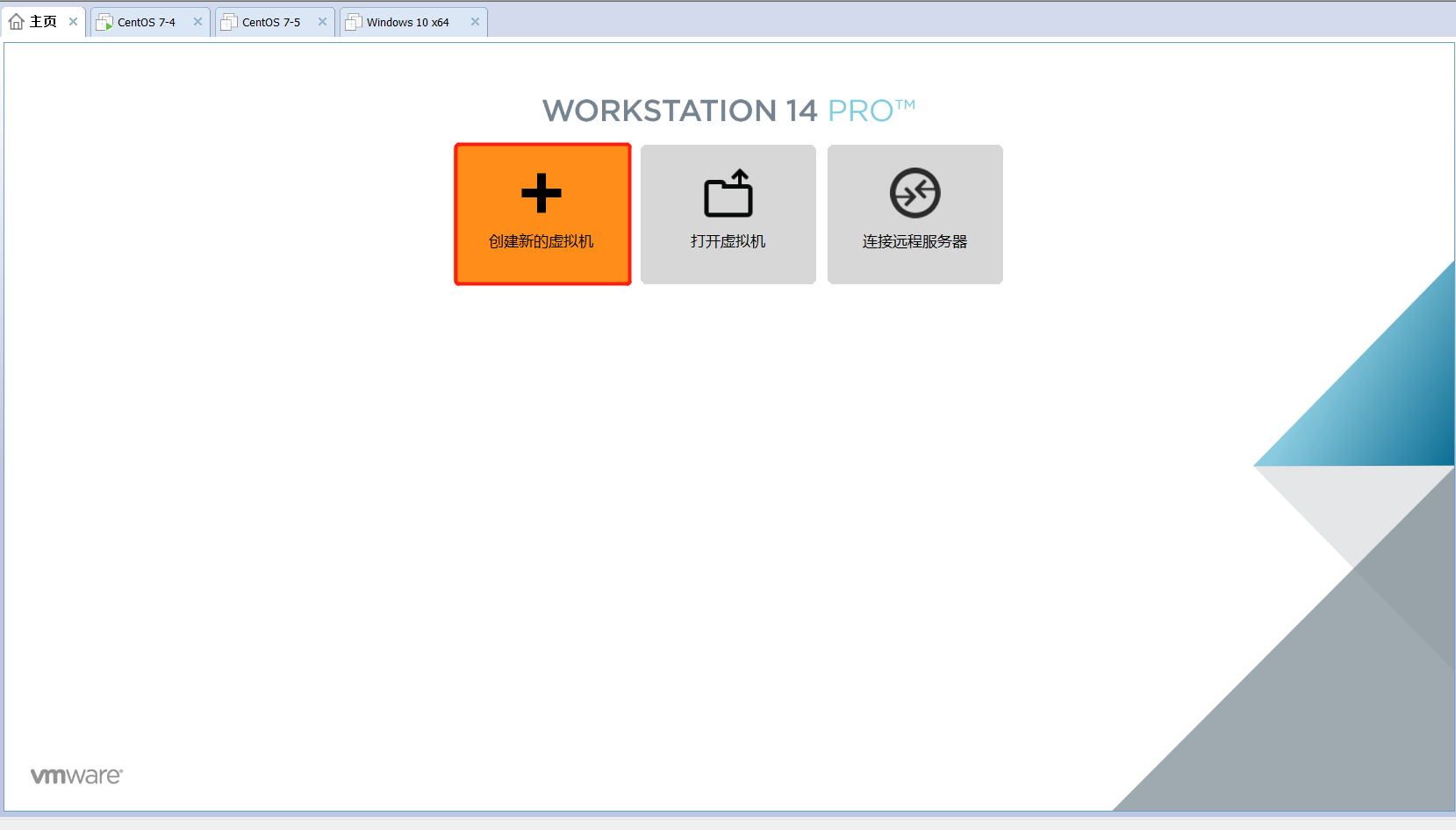
Task: Click the VM icon on CentOS 7-5 tab
Action: coord(229,22)
